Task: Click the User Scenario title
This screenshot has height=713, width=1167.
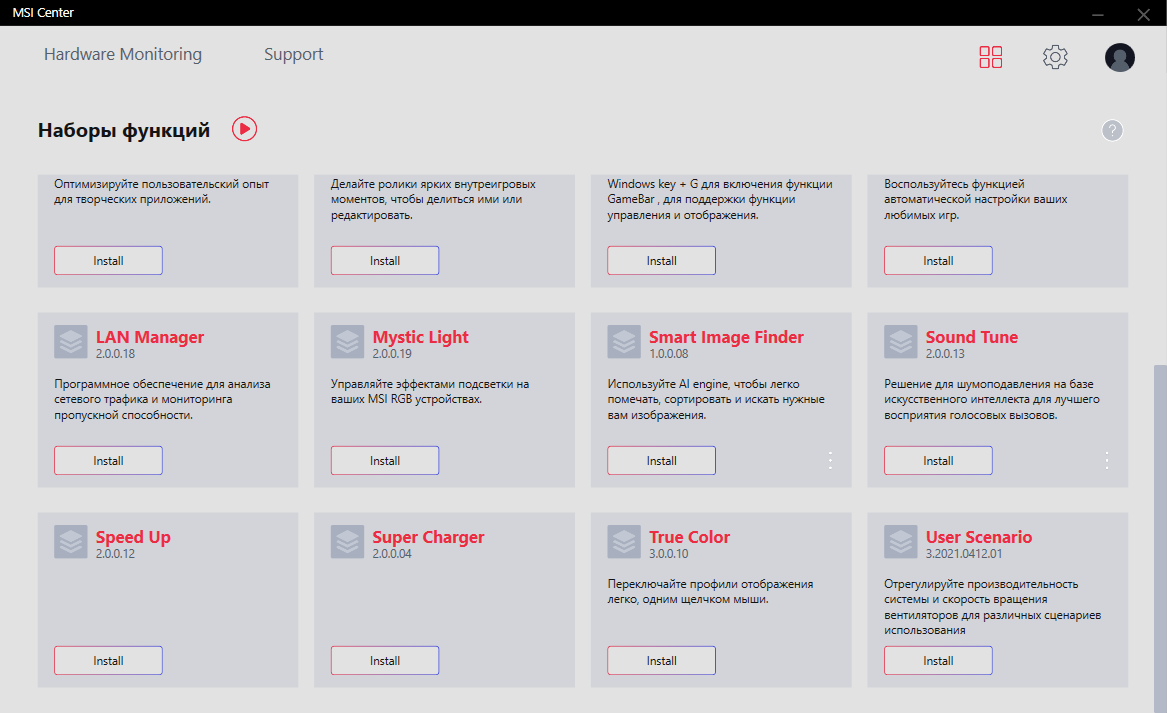Action: [x=979, y=537]
